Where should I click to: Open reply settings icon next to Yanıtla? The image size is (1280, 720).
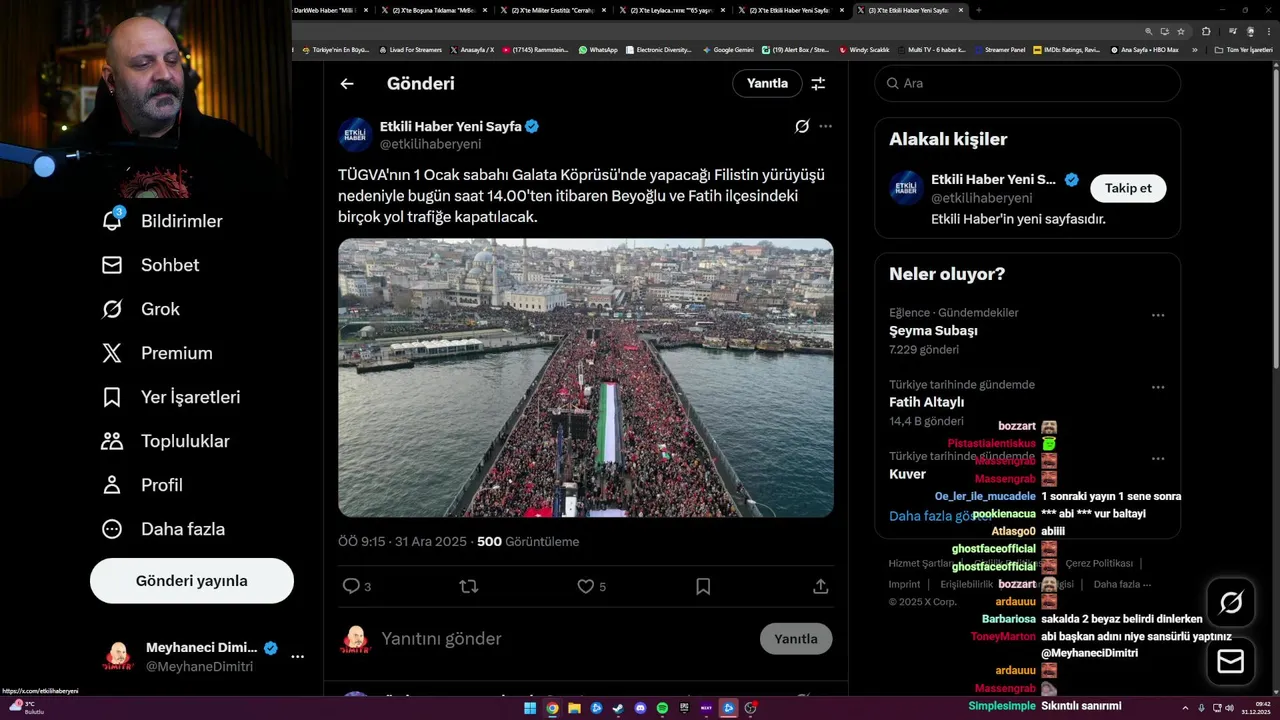point(818,84)
